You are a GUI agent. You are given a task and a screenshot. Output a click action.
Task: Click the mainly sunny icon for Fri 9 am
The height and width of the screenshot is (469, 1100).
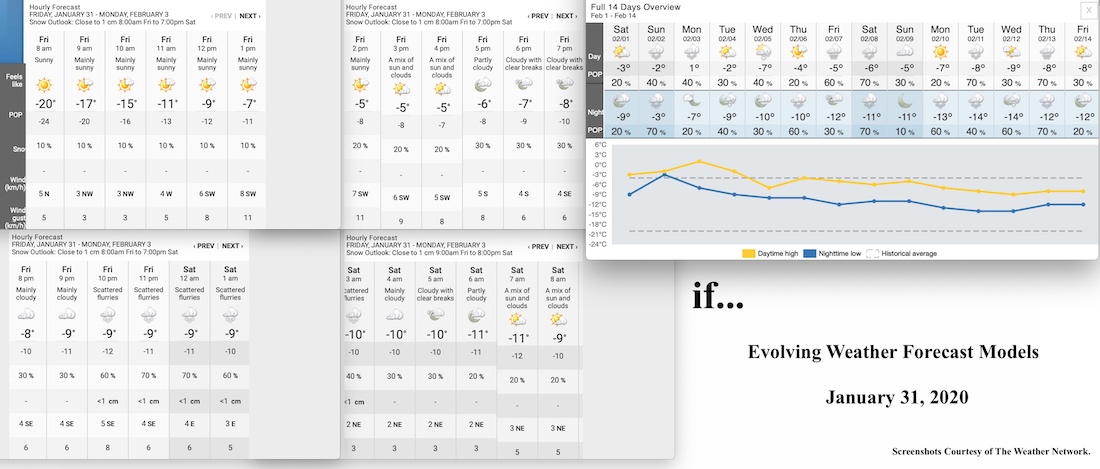[85, 86]
